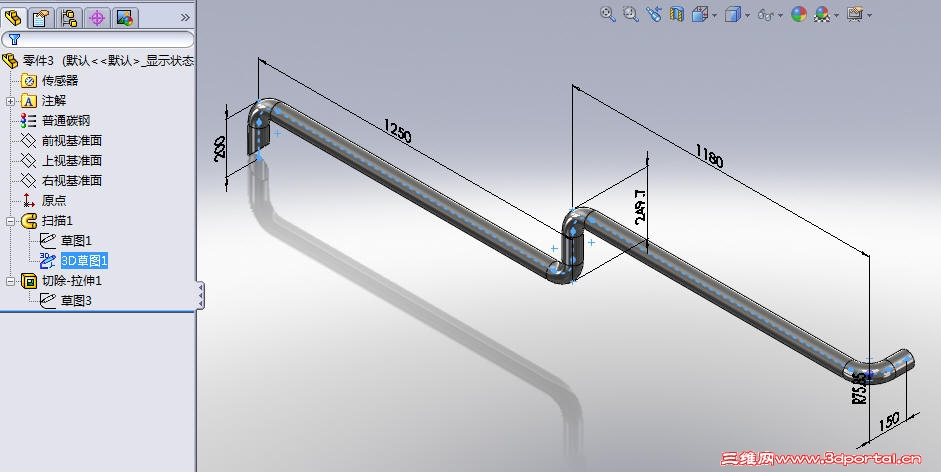
Task: Select the 注解 tree item
Action: (53, 101)
